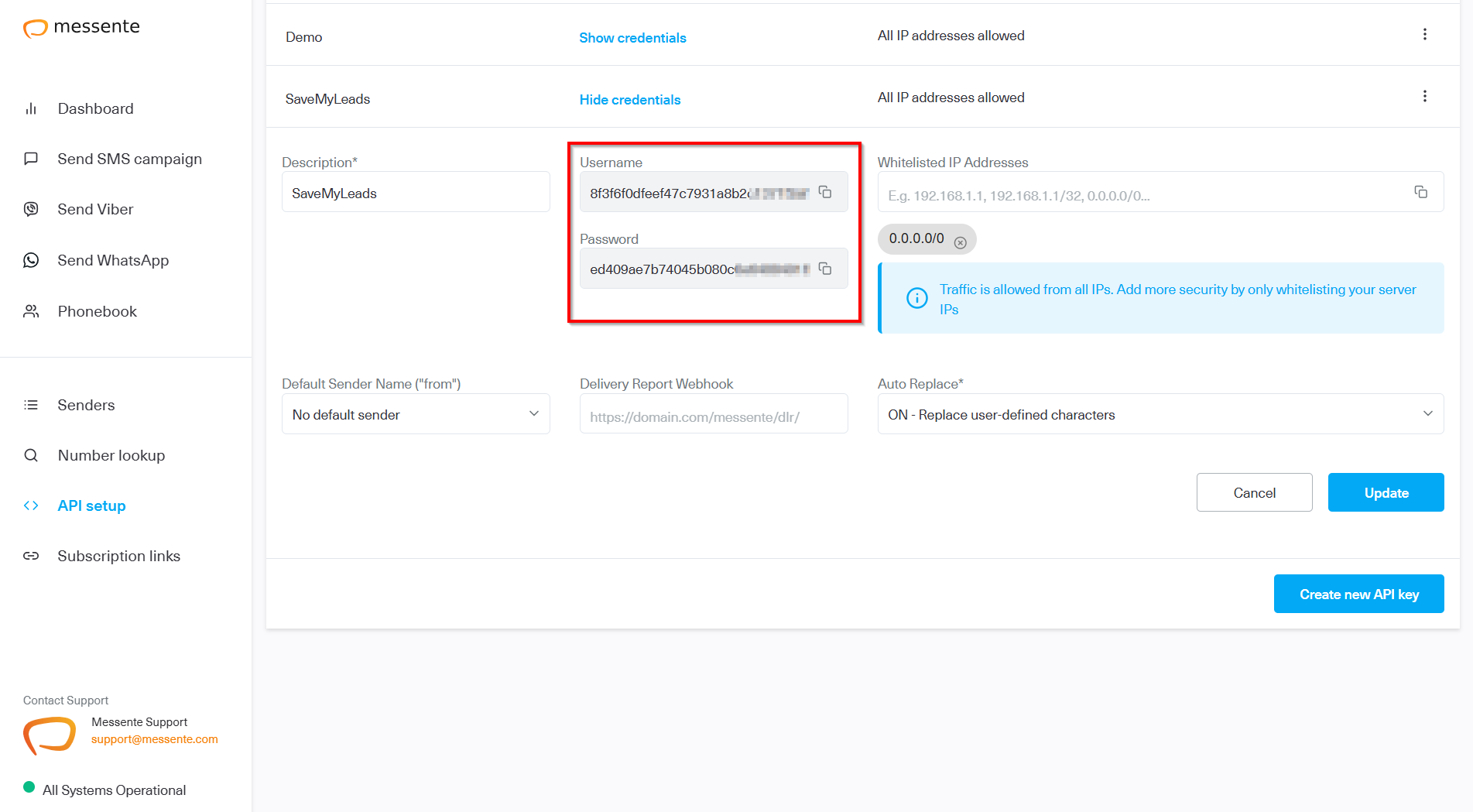1473x812 pixels.
Task: Copy the Username with its copy icon
Action: pos(825,191)
